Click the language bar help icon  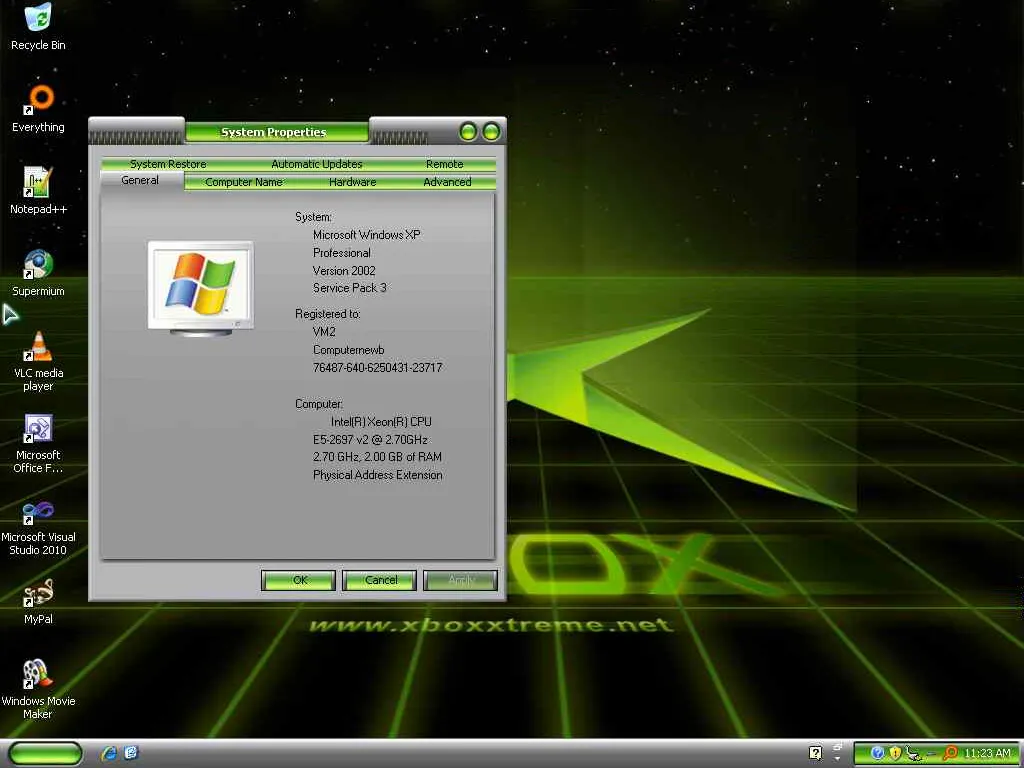[x=815, y=753]
